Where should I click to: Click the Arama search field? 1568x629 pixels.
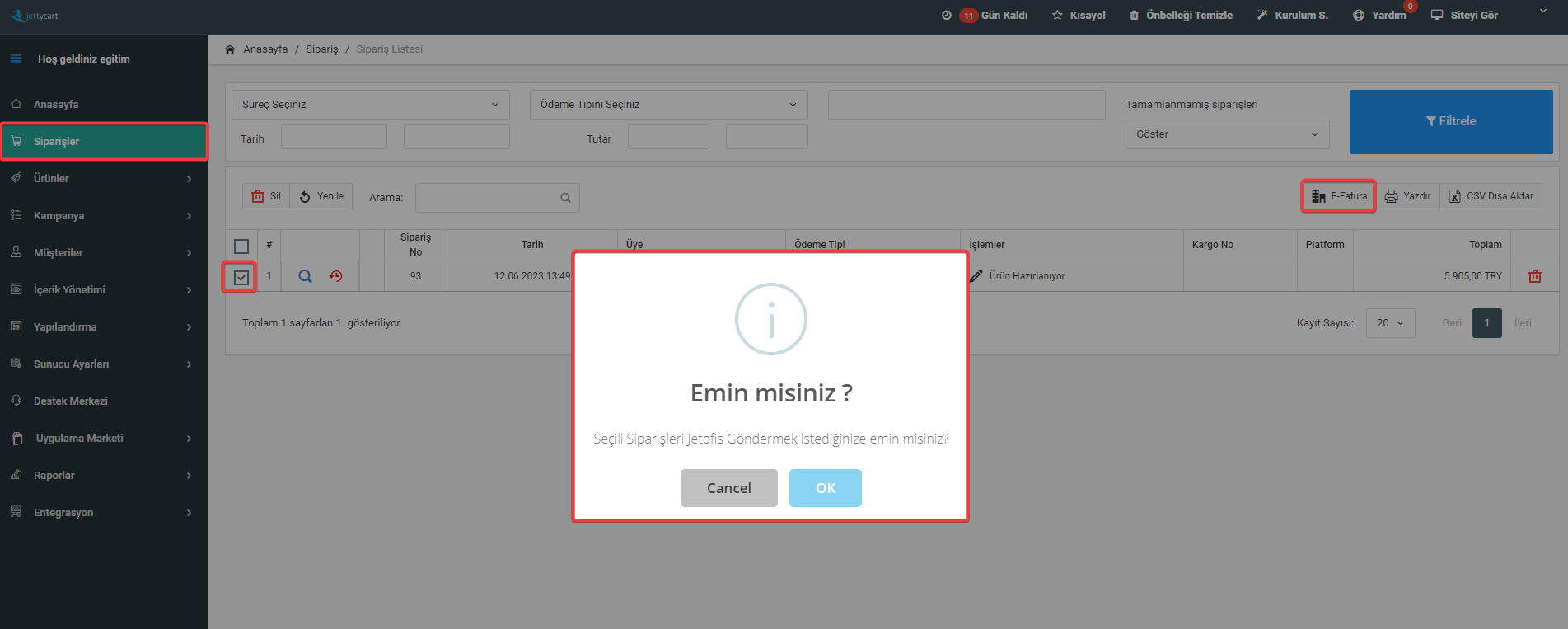pyautogui.click(x=498, y=198)
